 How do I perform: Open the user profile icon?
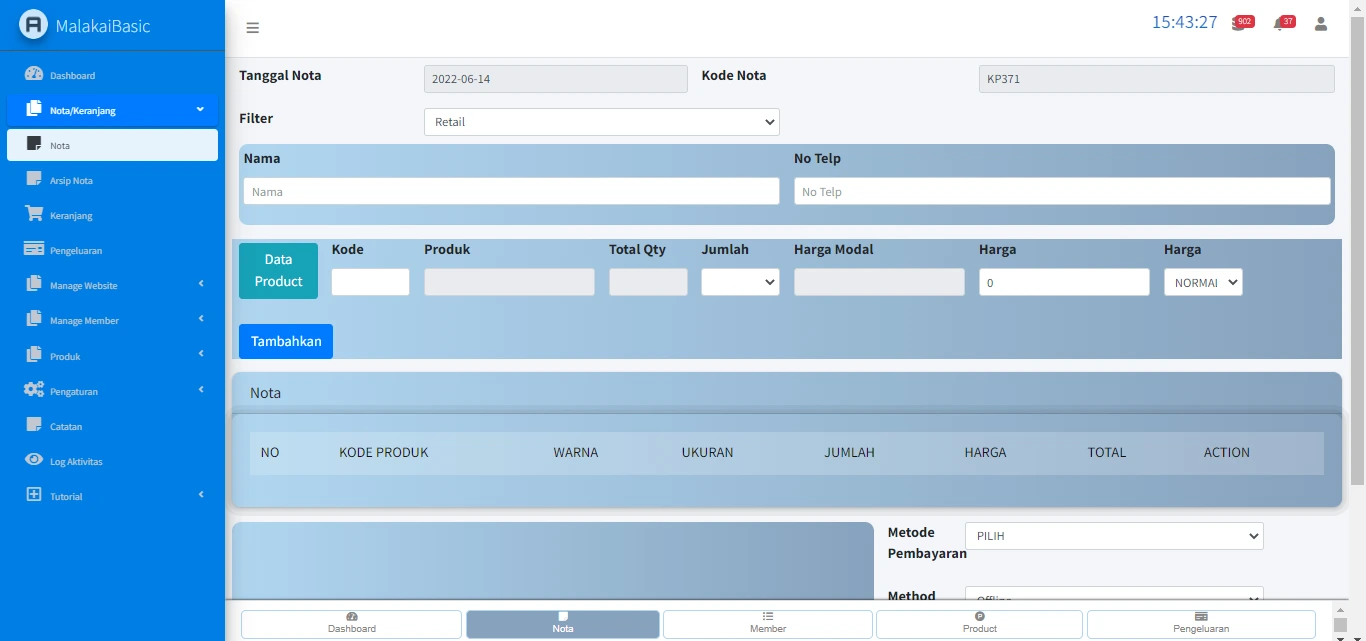pos(1320,24)
